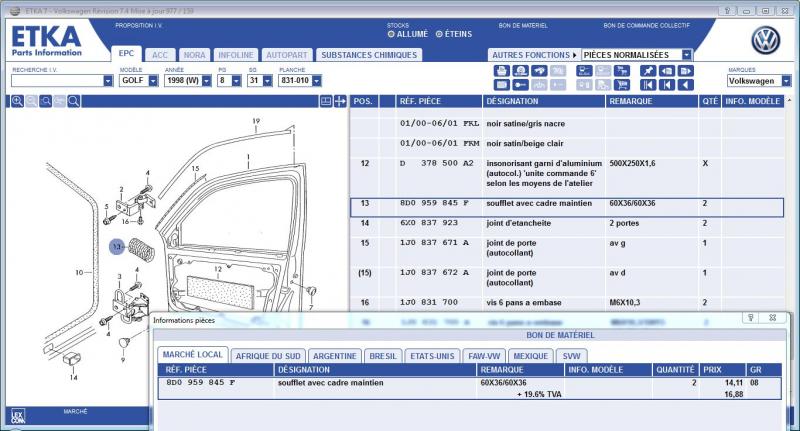
Task: Switch to the AUTOPART tab
Action: point(287,55)
